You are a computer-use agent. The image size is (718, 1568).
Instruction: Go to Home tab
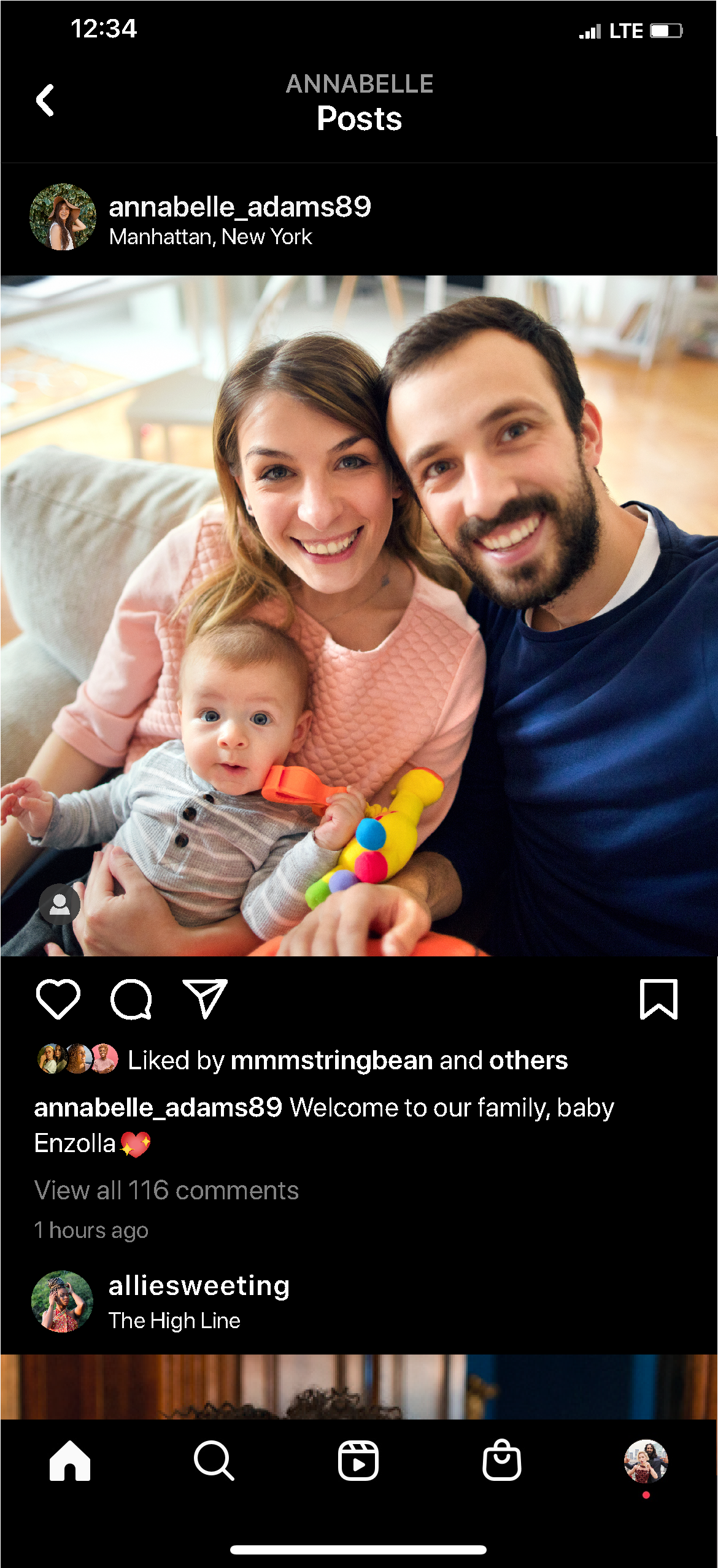(70, 1461)
